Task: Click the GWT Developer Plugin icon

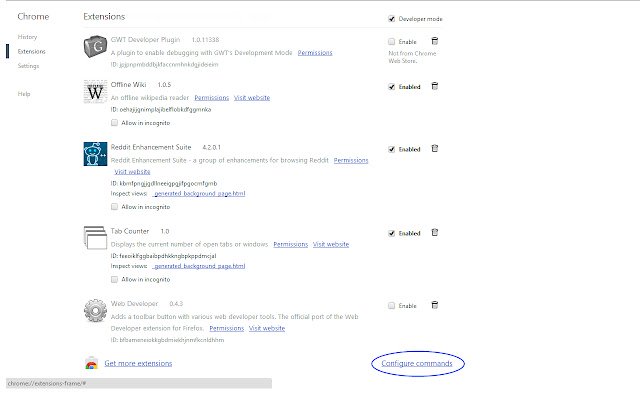Action: (x=95, y=47)
